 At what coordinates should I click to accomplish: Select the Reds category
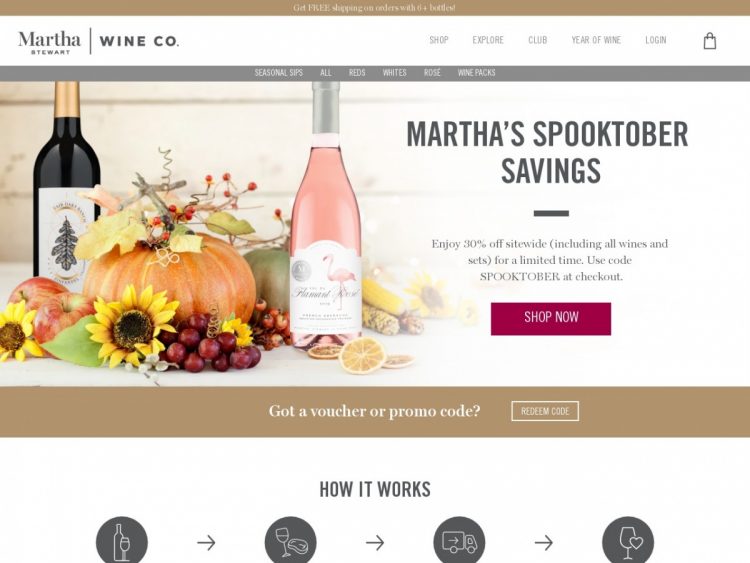tap(357, 73)
